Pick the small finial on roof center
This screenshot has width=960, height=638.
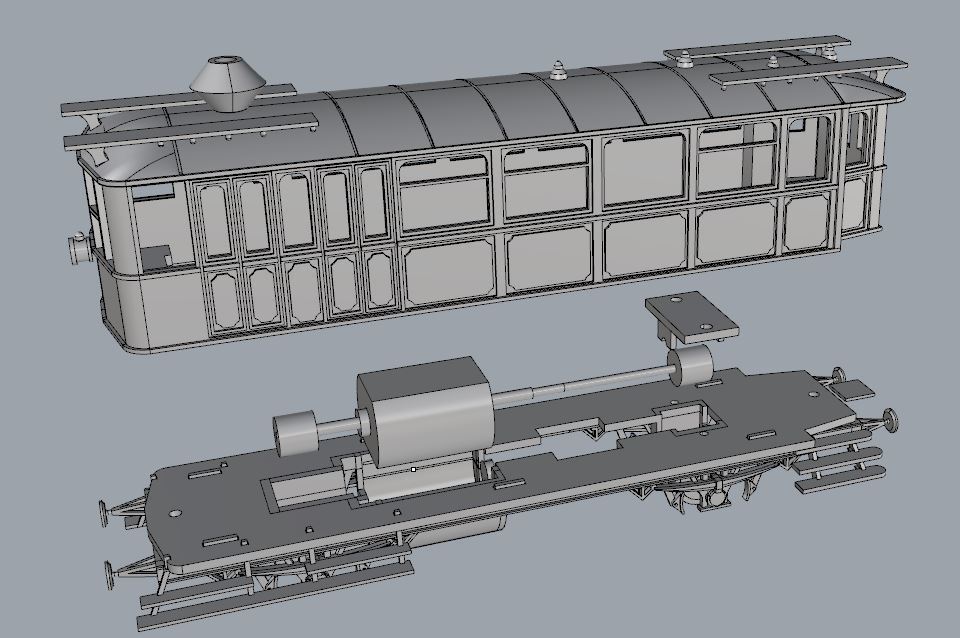558,70
